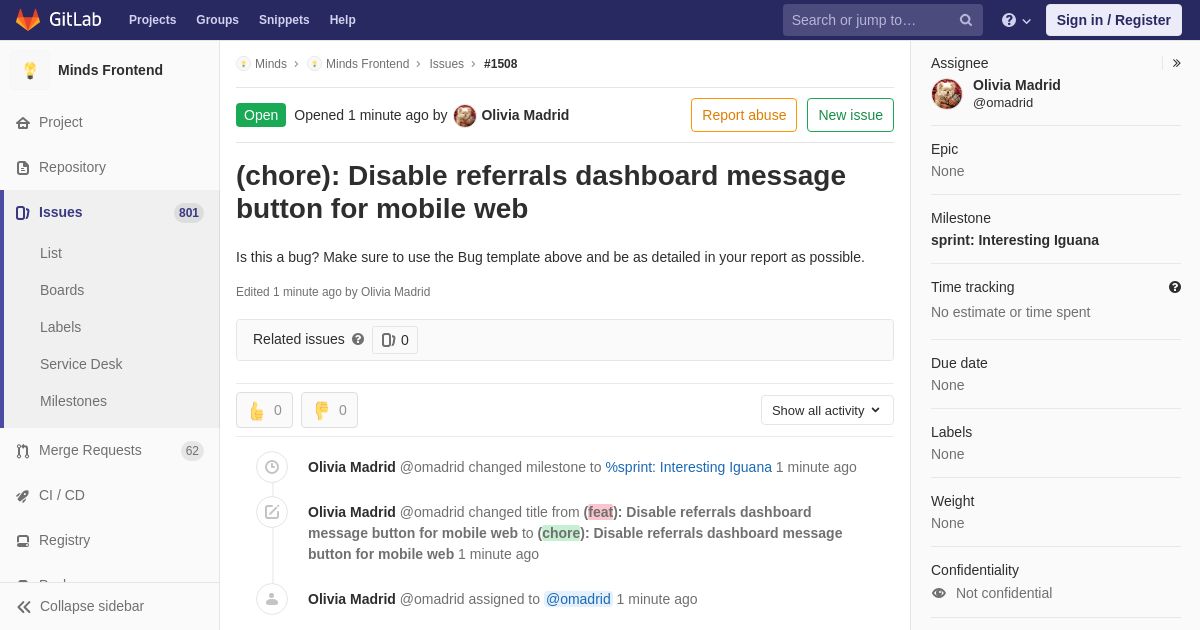This screenshot has width=1200, height=630.
Task: Click the Issues icon in sidebar
Action: 23,212
